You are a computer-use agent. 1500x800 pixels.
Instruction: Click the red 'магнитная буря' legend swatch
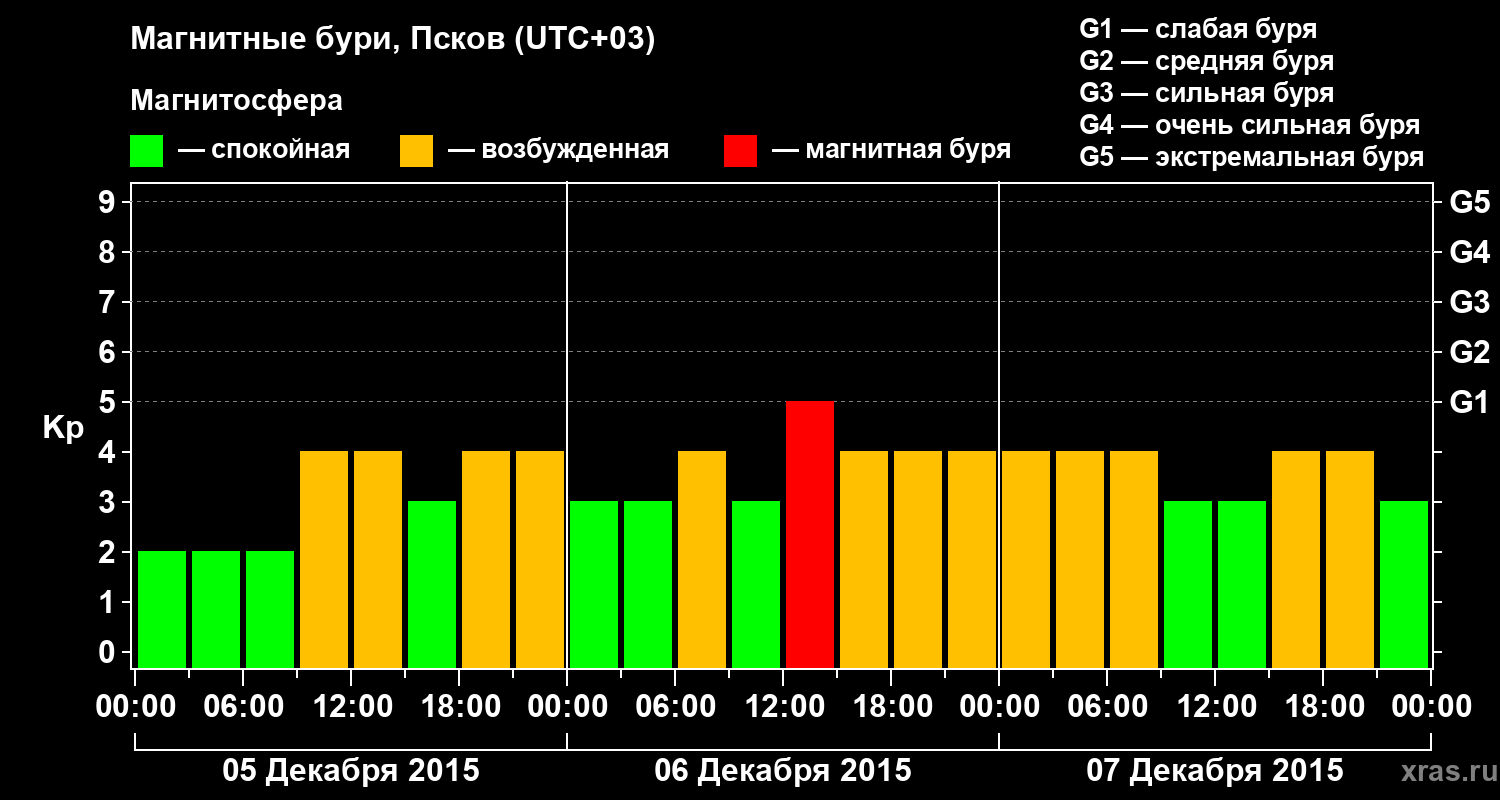pos(740,151)
